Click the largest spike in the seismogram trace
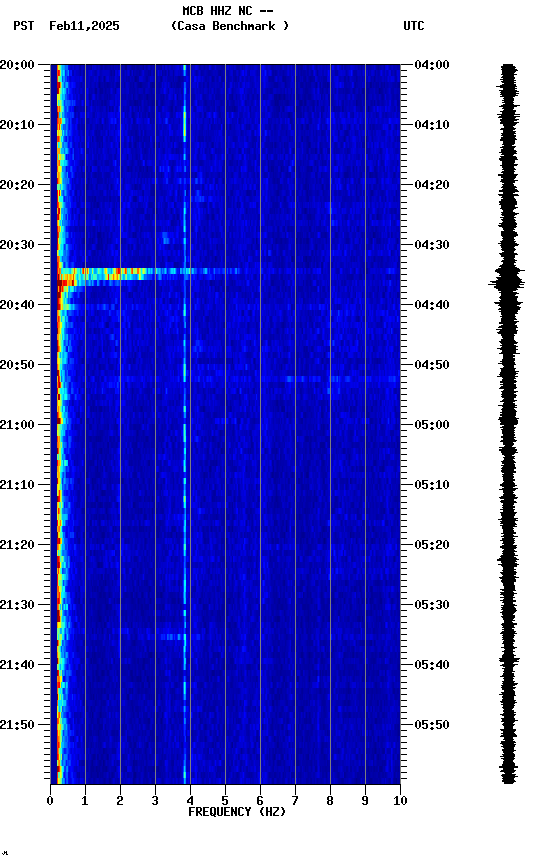 click(507, 284)
